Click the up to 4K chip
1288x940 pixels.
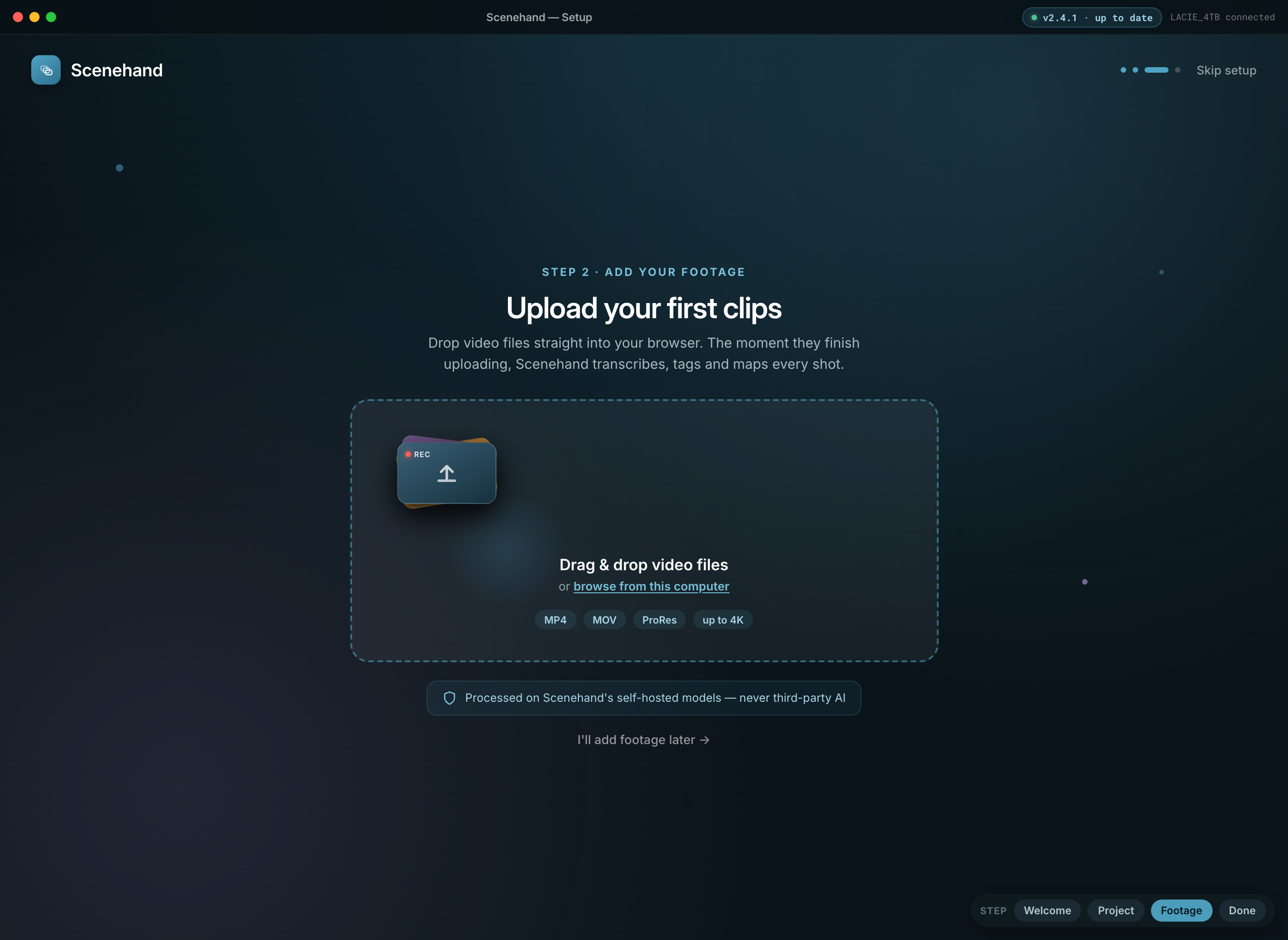(x=723, y=619)
